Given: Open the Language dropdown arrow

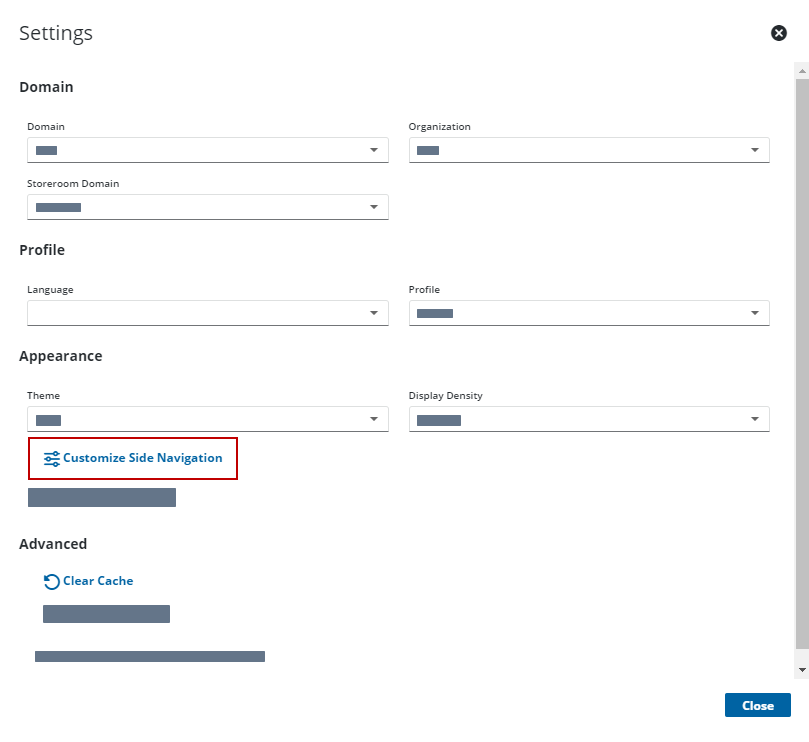Looking at the screenshot, I should [373, 313].
